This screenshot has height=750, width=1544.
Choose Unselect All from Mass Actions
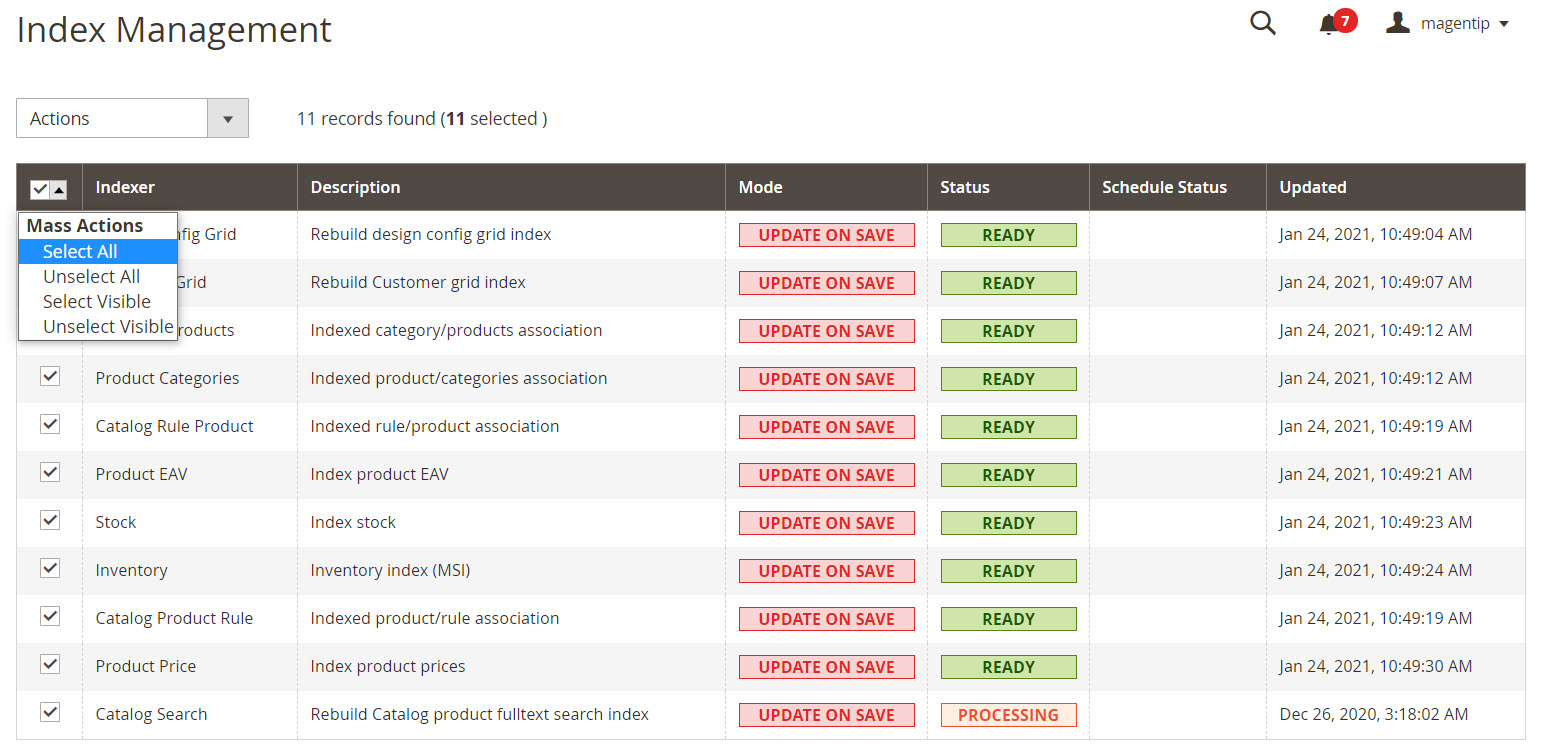click(91, 276)
